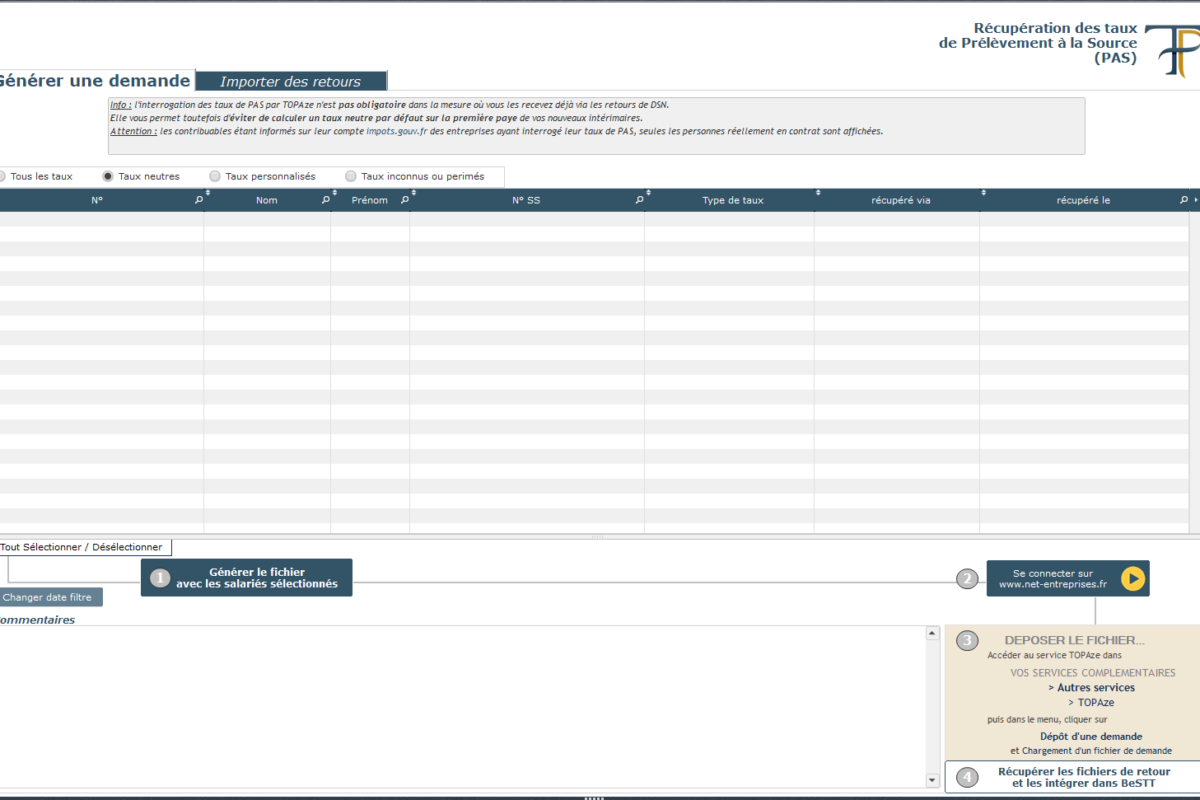Toggle sort arrows on 'récupéré via' column
Screen dimensions: 1200x800
pos(983,193)
